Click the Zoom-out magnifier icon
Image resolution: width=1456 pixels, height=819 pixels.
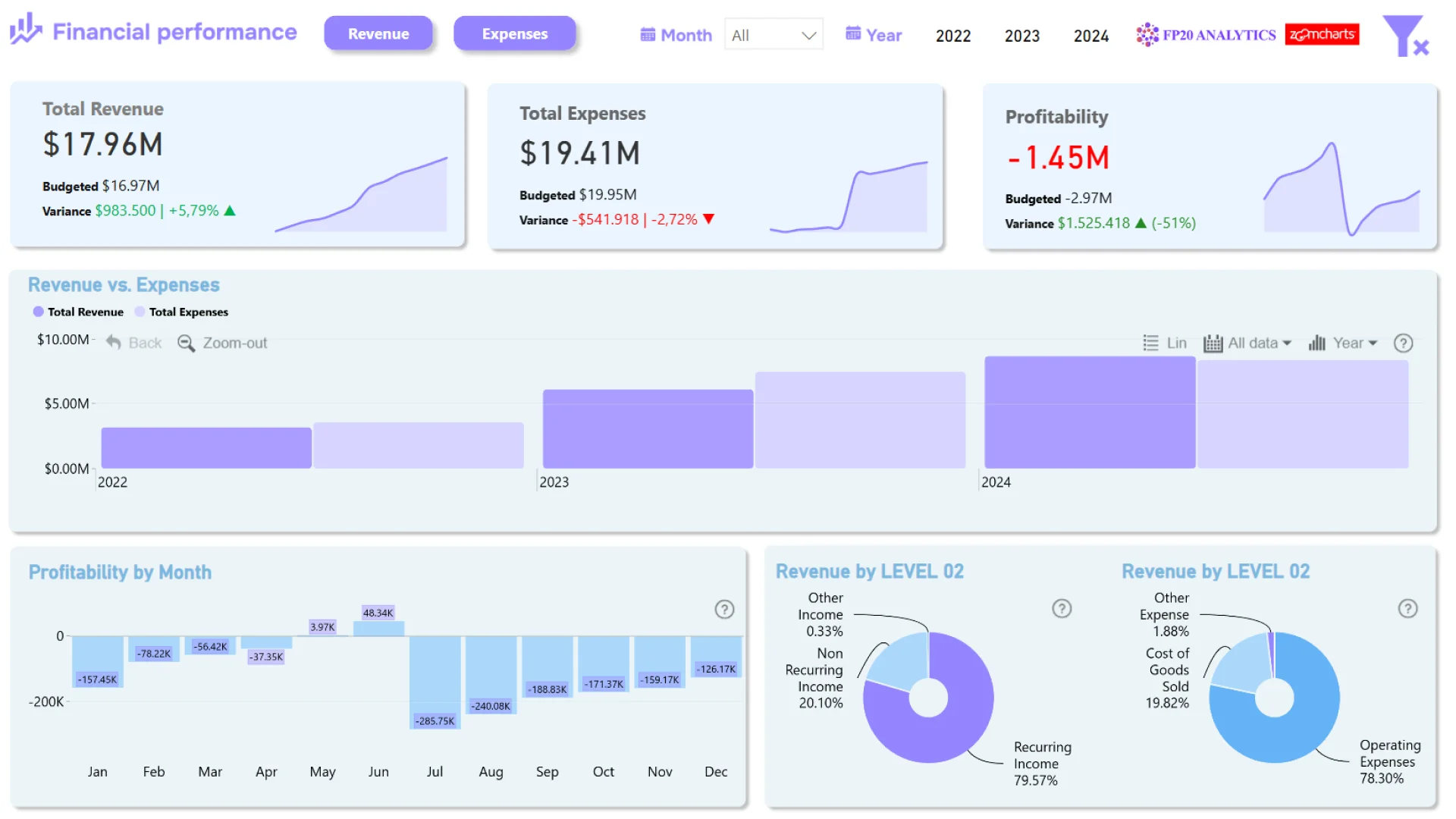pyautogui.click(x=186, y=344)
